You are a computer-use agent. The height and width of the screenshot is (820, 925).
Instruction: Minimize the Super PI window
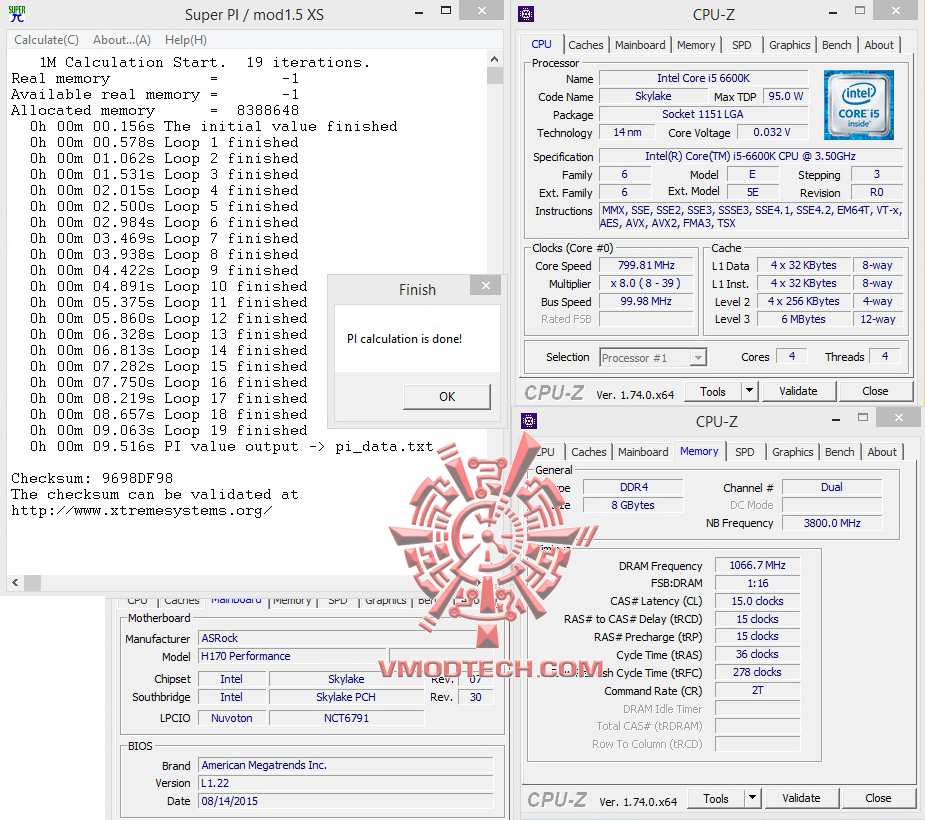[x=419, y=12]
